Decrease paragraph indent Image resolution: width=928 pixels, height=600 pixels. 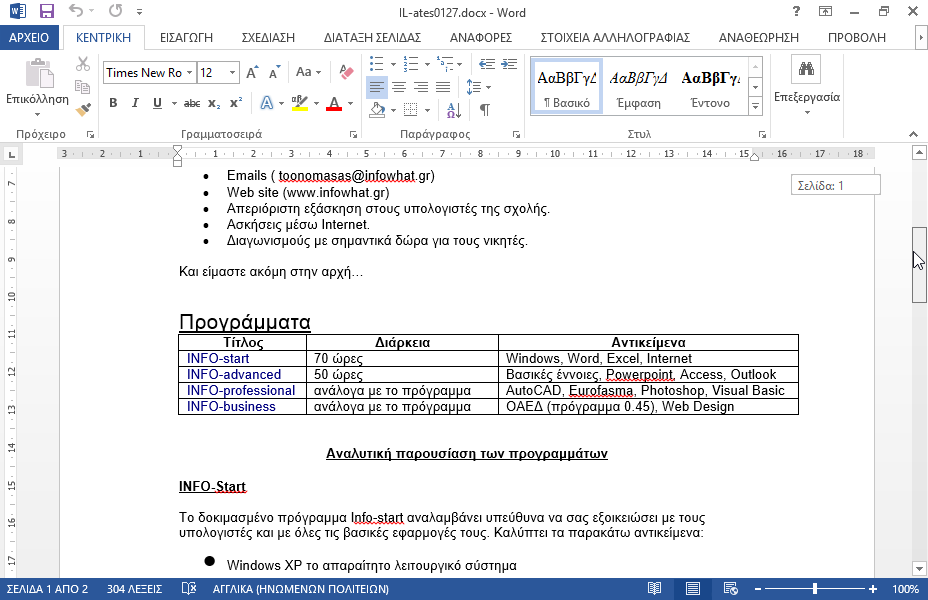tap(487, 64)
